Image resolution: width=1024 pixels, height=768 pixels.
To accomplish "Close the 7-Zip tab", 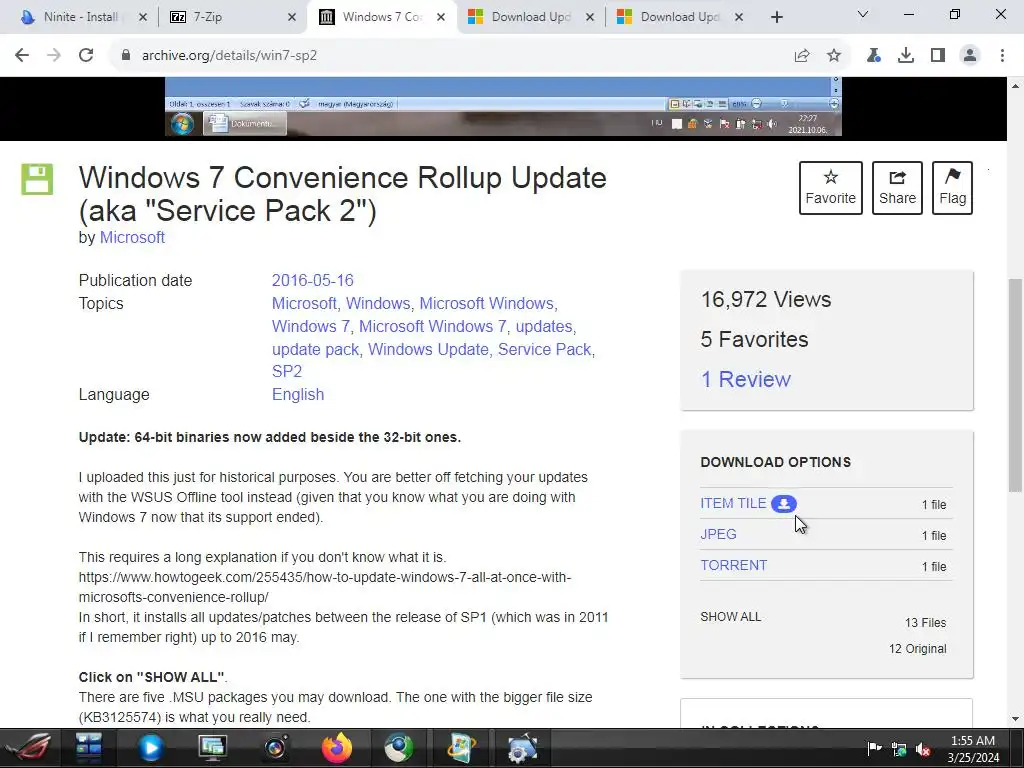I will pos(292,18).
